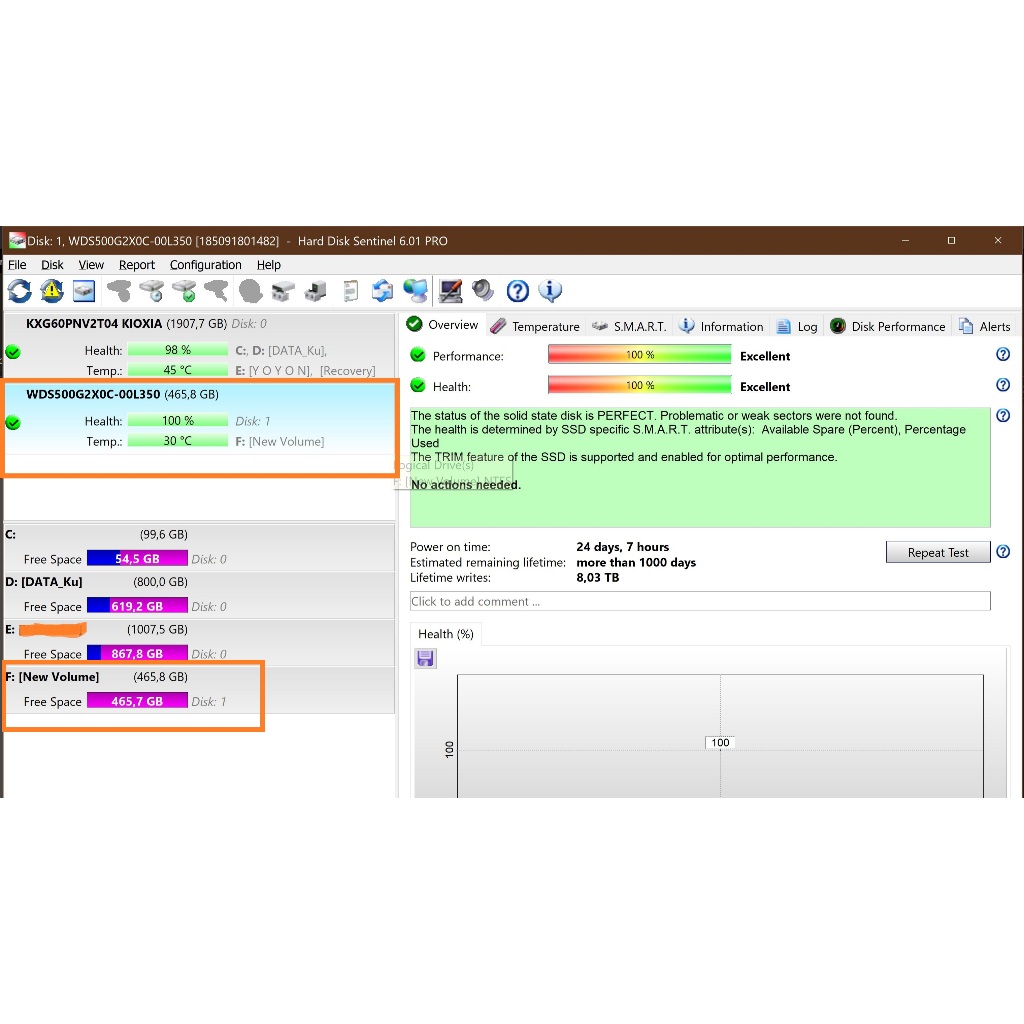Click the 465,7 GB free space bar
The width and height of the screenshot is (1024, 1024).
(137, 701)
